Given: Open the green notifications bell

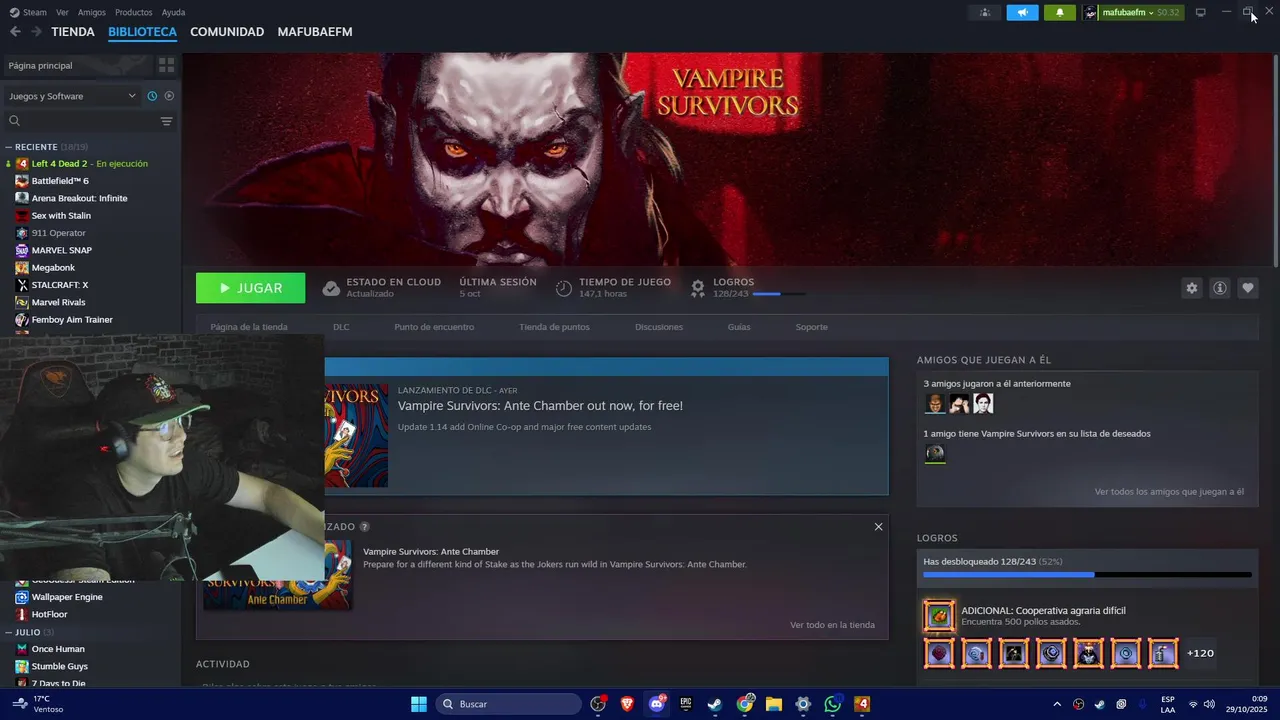Looking at the screenshot, I should pyautogui.click(x=1059, y=12).
